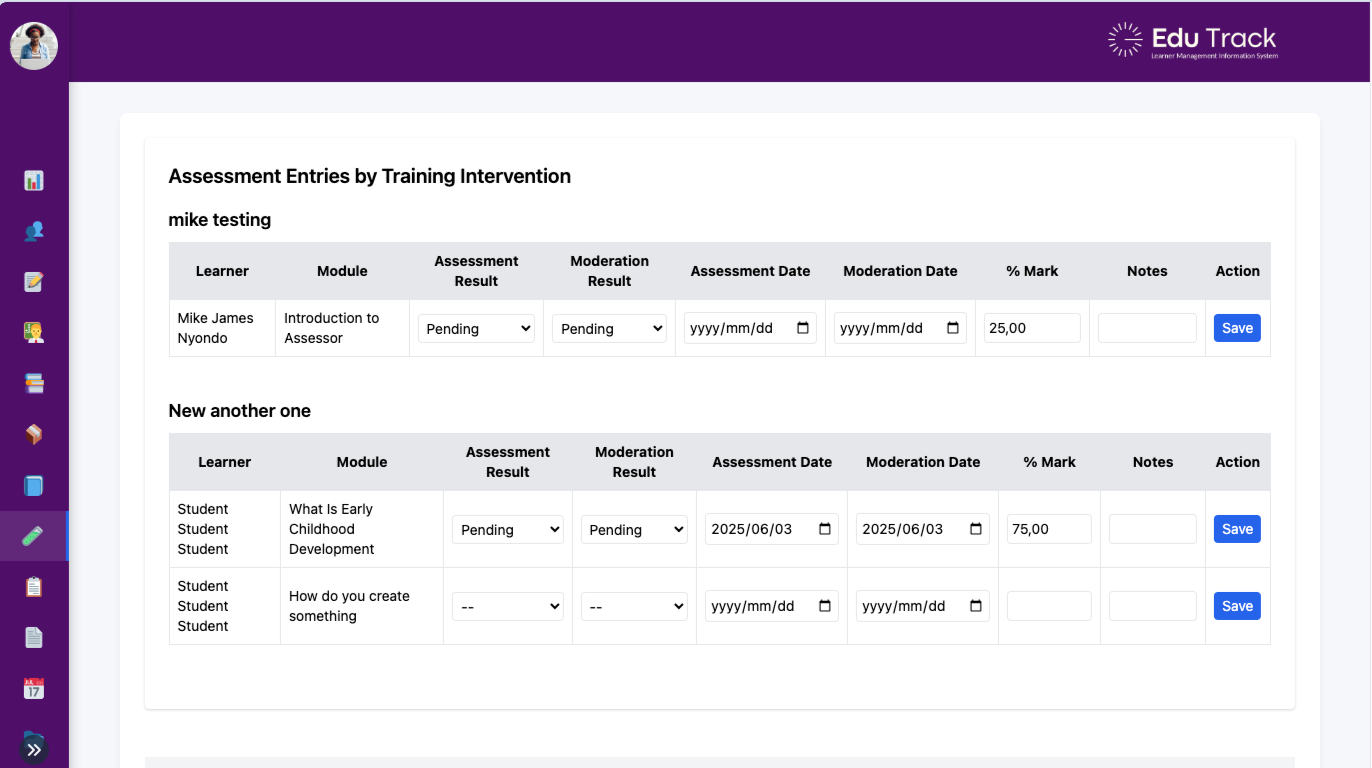The image size is (1372, 768).
Task: Save the 'How do you create something' entry
Action: [1237, 606]
